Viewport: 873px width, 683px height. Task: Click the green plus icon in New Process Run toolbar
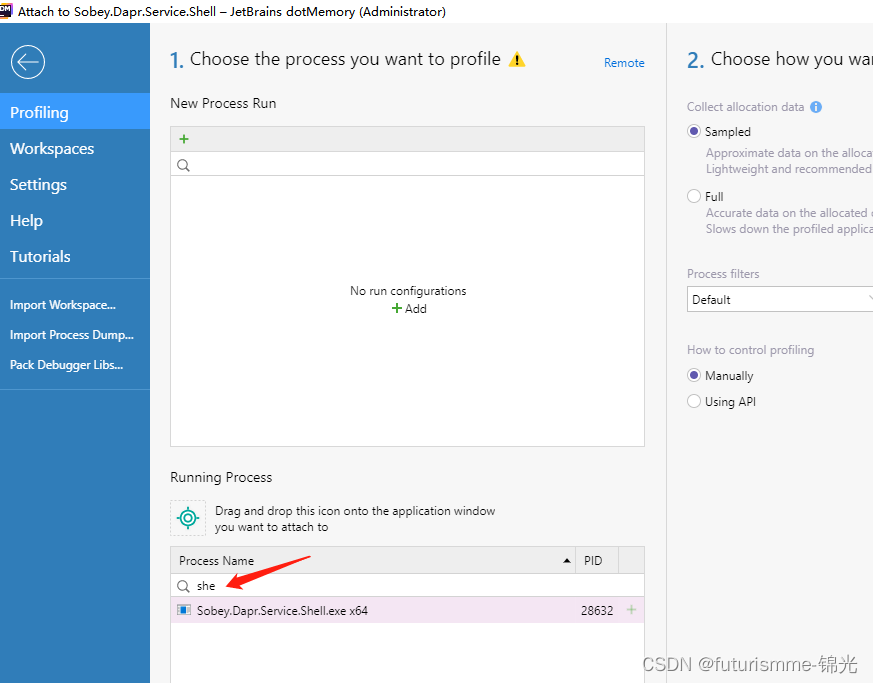184,139
